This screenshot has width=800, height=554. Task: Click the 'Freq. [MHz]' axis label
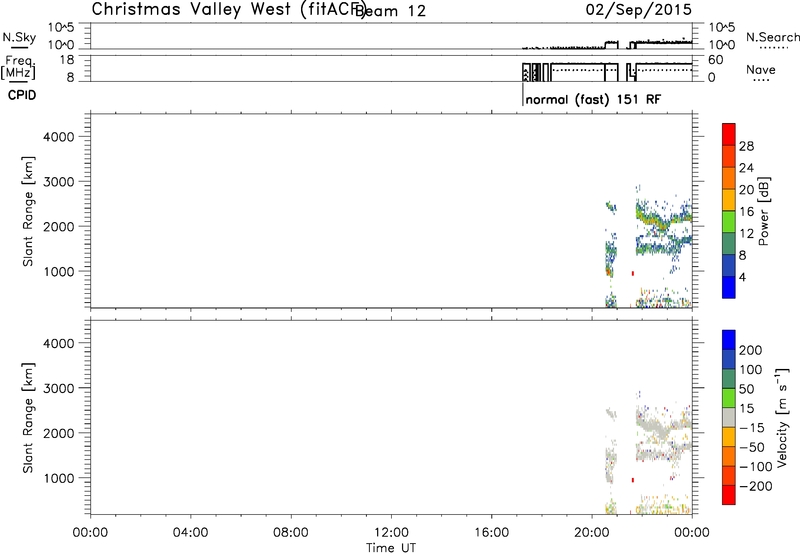coord(18,67)
